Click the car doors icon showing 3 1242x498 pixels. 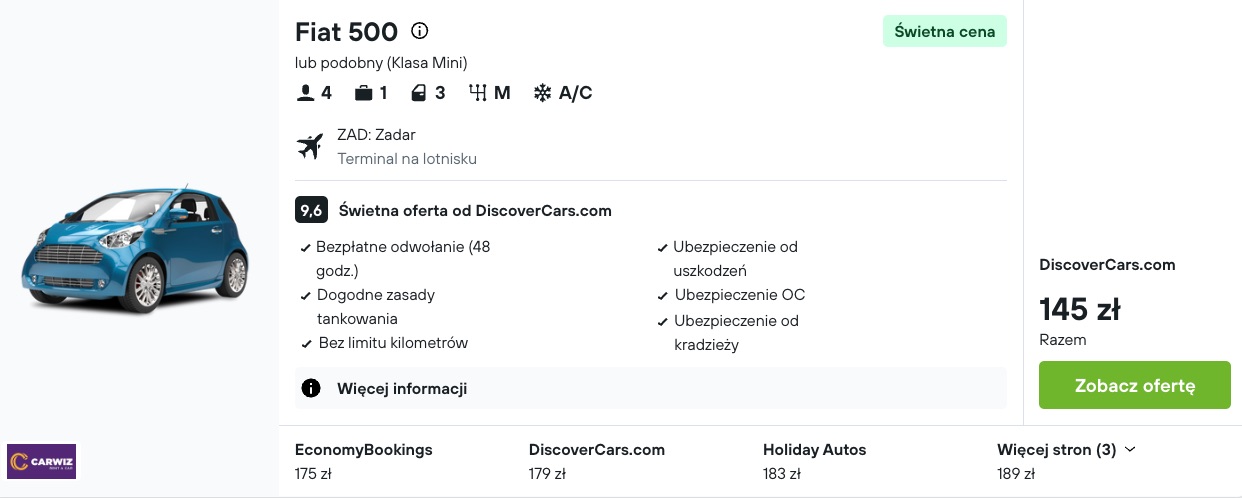click(x=418, y=93)
